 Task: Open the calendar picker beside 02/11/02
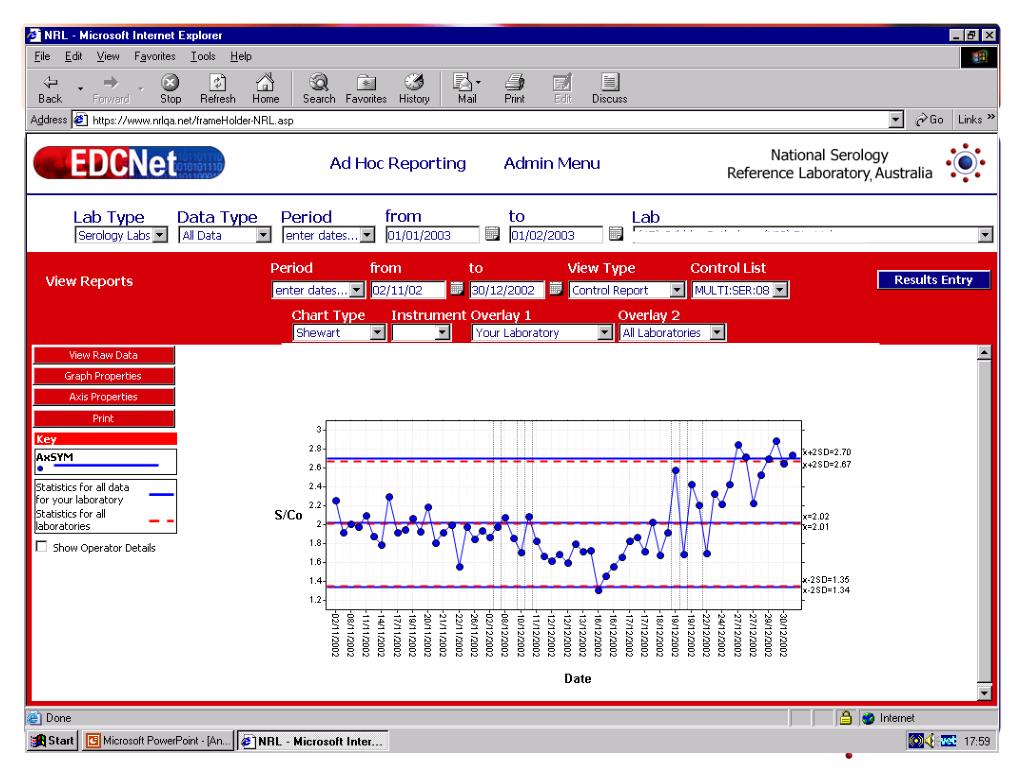coord(457,289)
